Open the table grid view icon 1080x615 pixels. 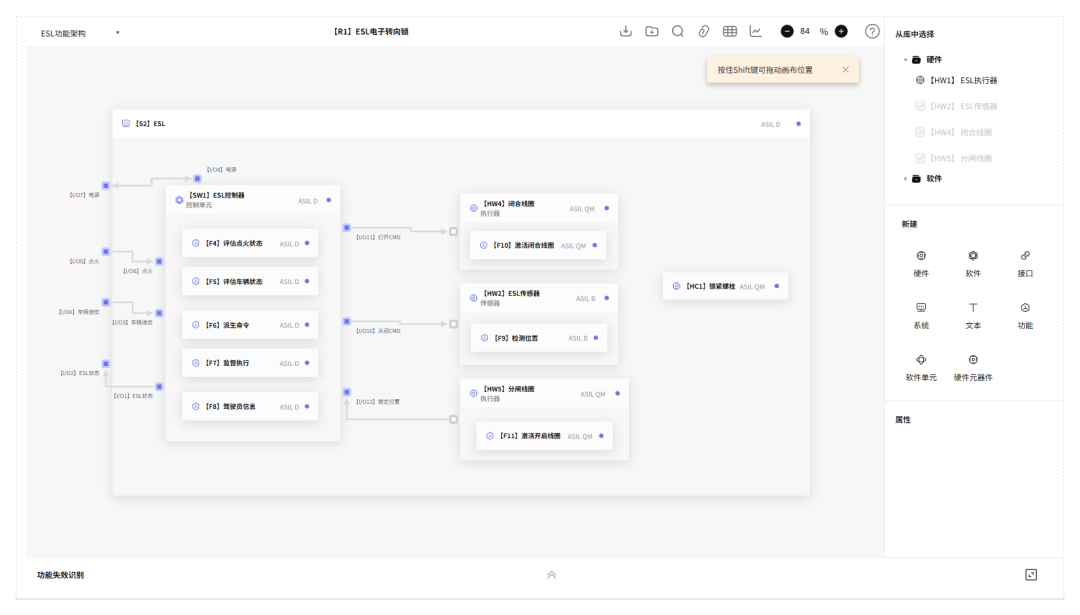(729, 31)
